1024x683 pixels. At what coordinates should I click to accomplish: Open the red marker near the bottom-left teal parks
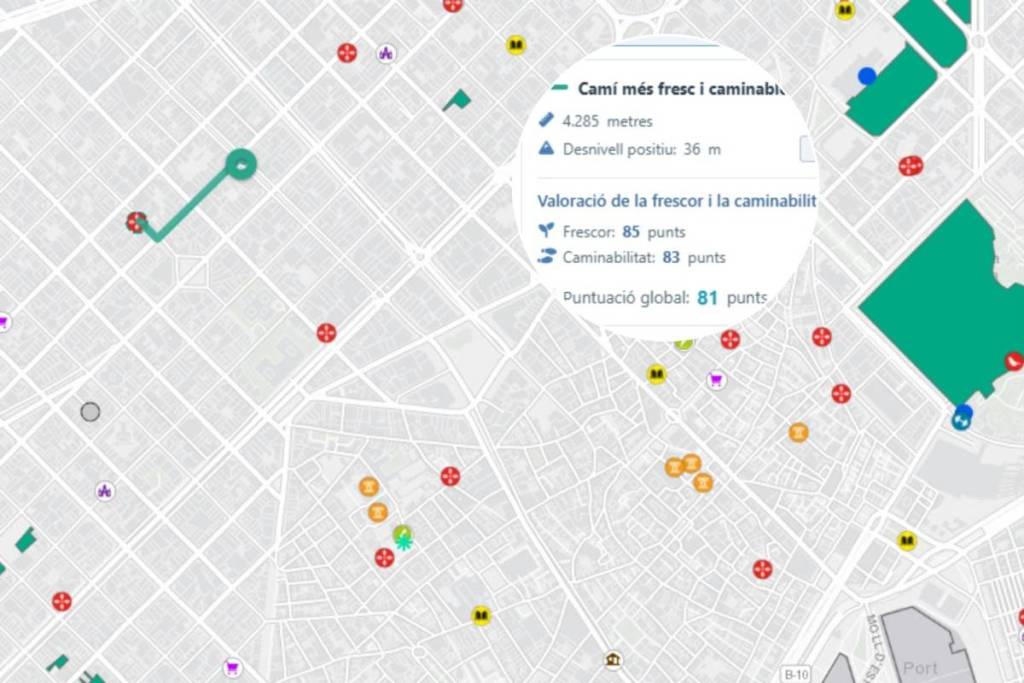click(62, 601)
